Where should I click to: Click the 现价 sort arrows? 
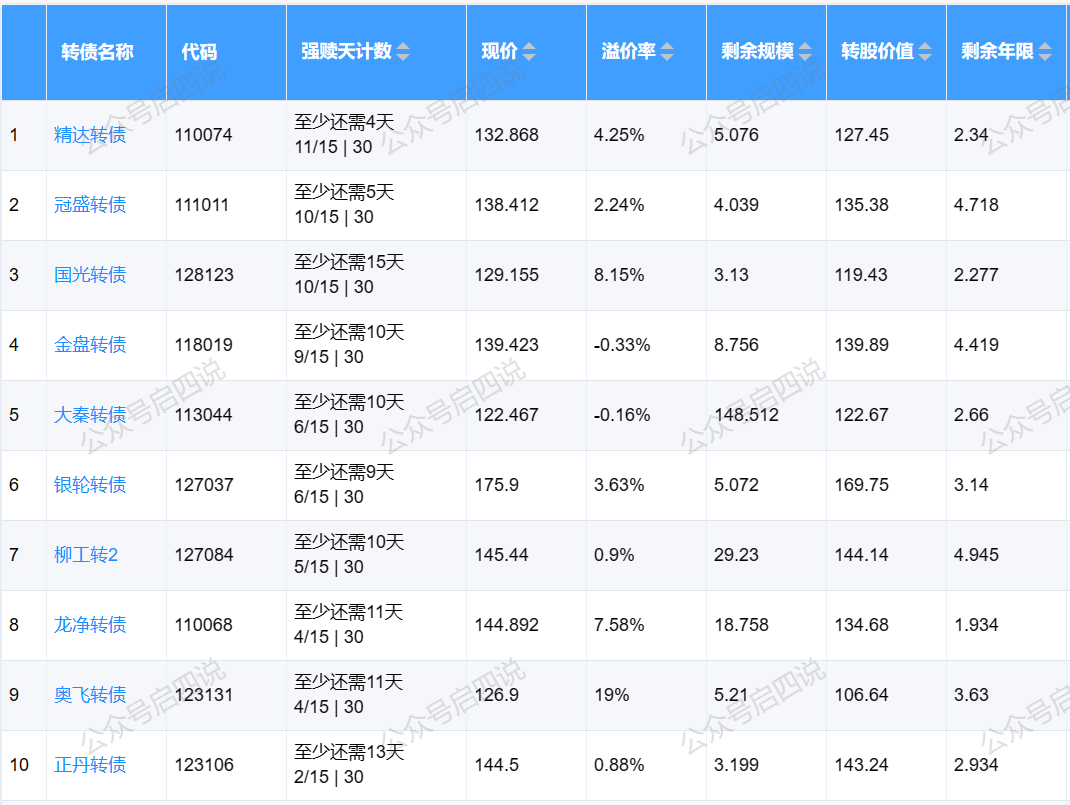pos(529,52)
